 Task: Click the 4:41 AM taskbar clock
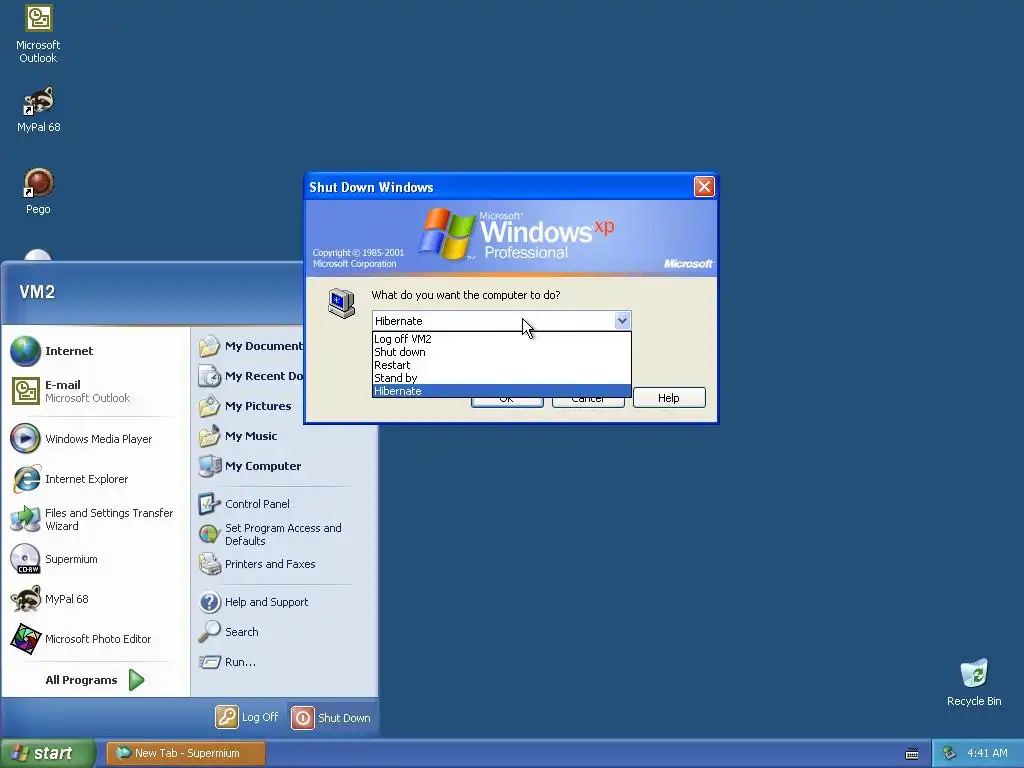[987, 754]
